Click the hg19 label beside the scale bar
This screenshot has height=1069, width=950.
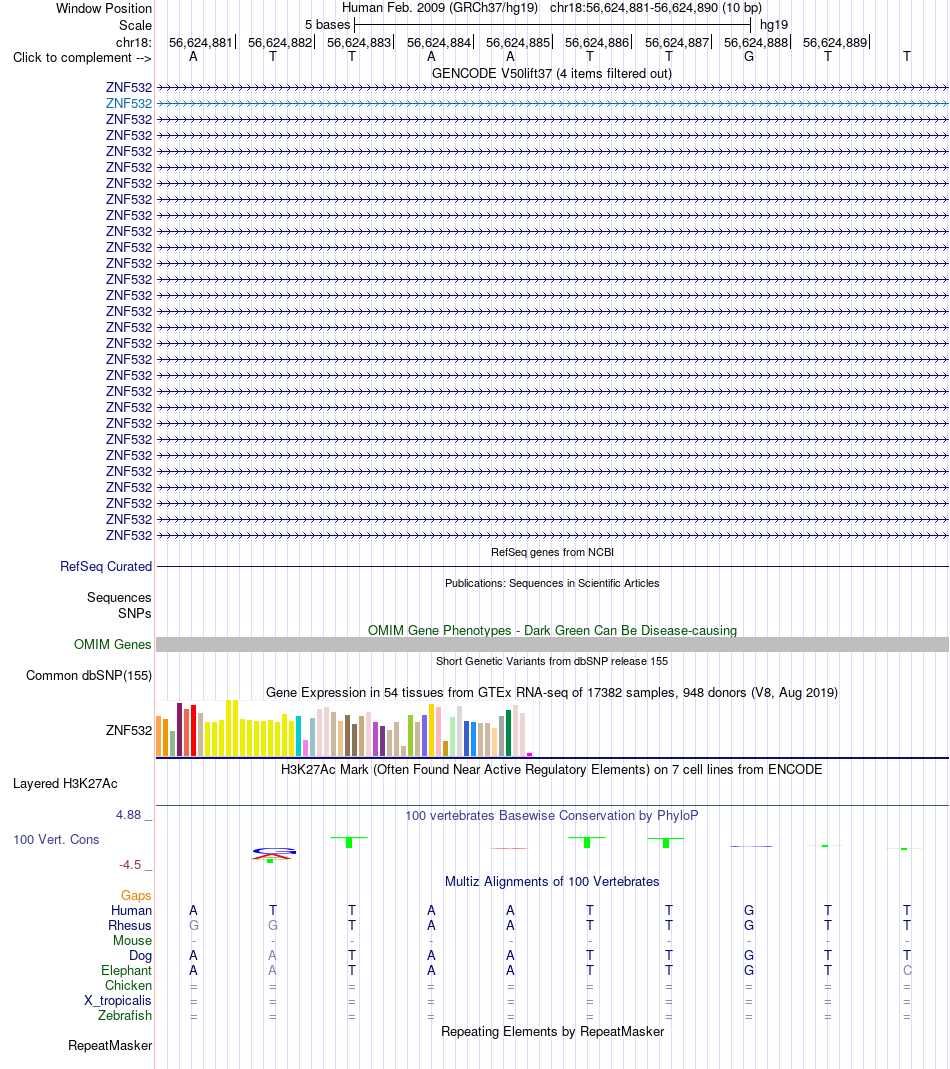(x=774, y=25)
